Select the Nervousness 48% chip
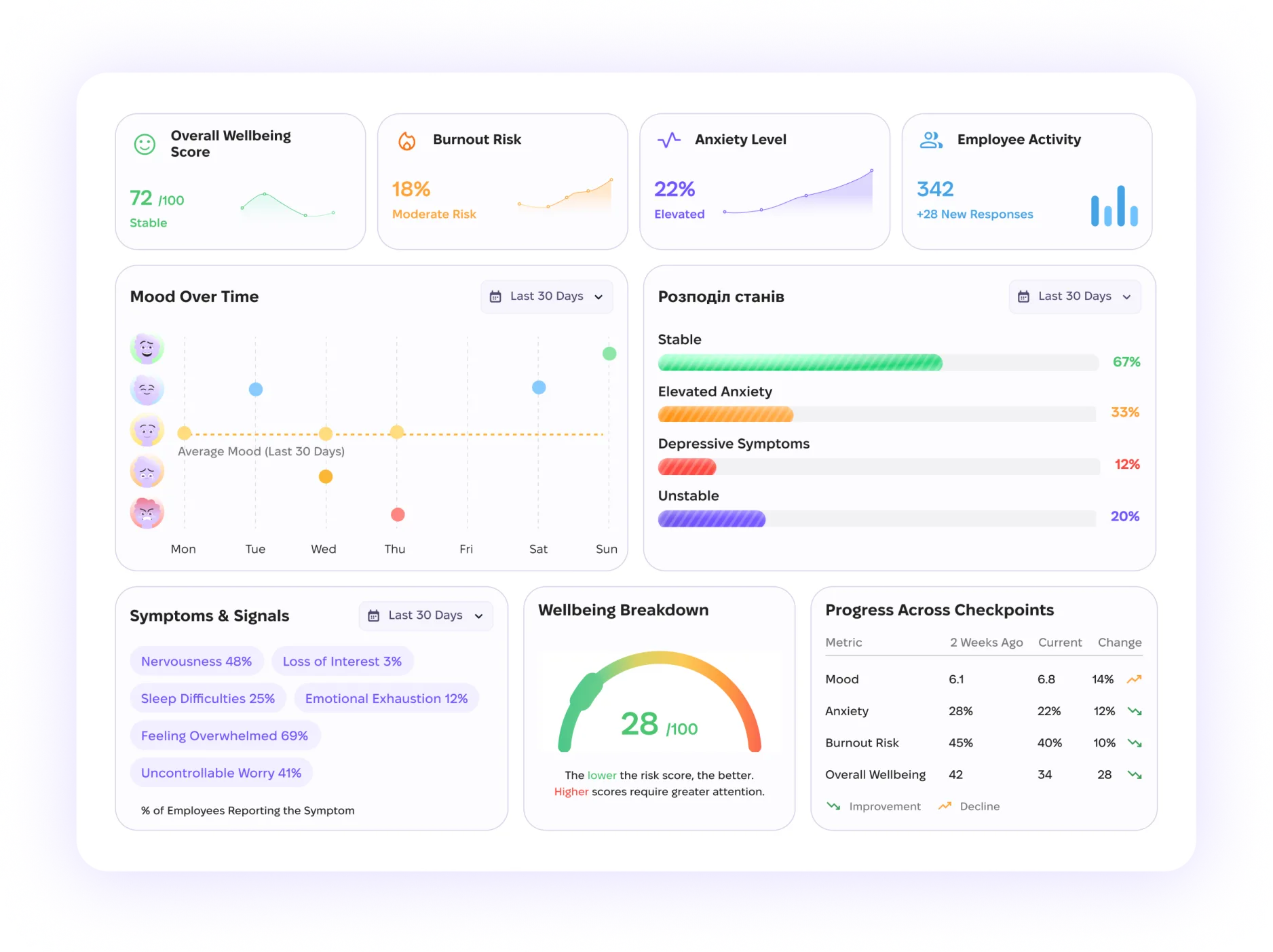The width and height of the screenshot is (1273, 952). pos(197,661)
